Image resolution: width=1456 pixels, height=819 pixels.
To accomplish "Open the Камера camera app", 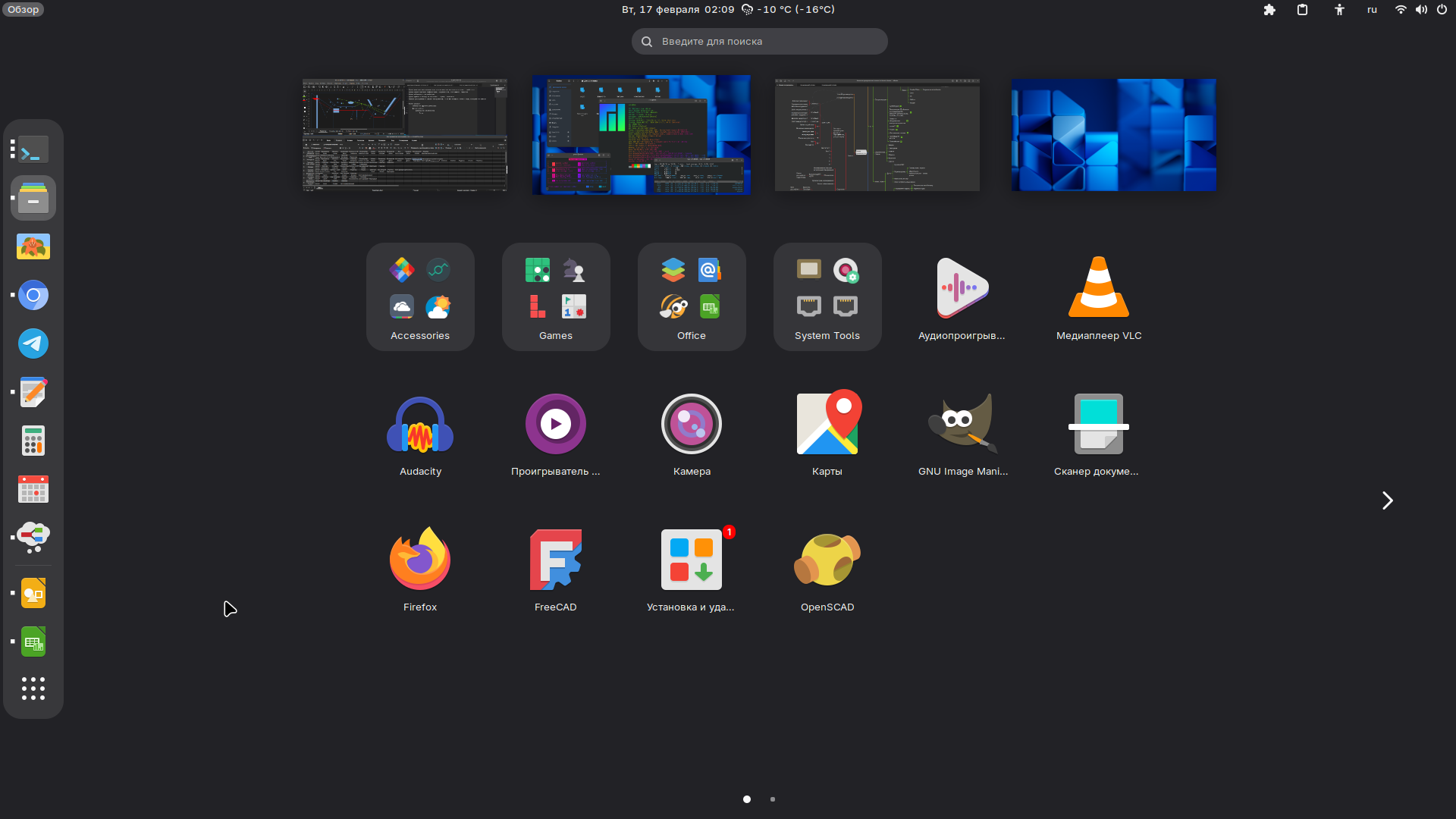I will tap(691, 425).
